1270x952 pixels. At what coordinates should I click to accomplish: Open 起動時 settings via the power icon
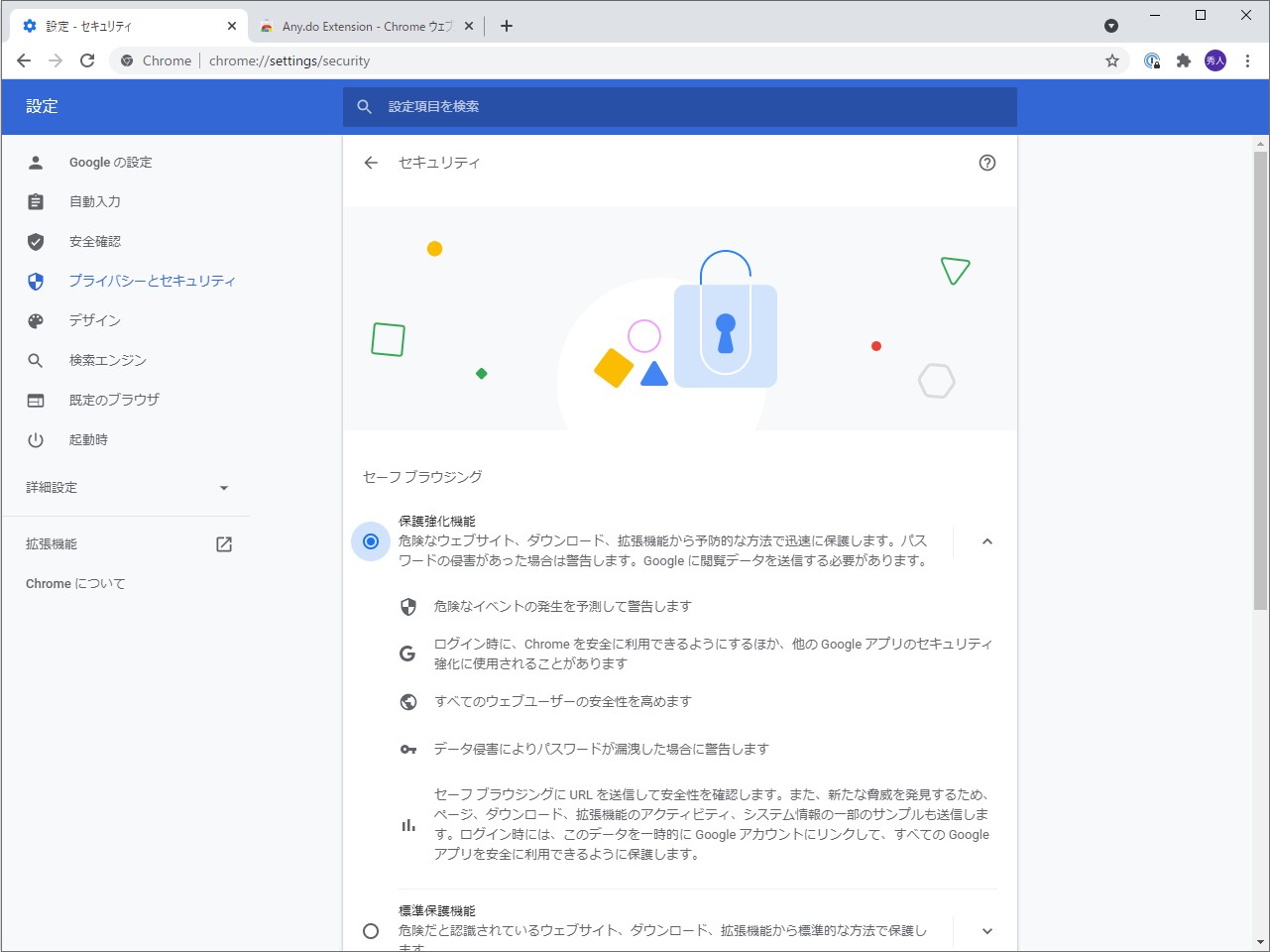pos(36,439)
